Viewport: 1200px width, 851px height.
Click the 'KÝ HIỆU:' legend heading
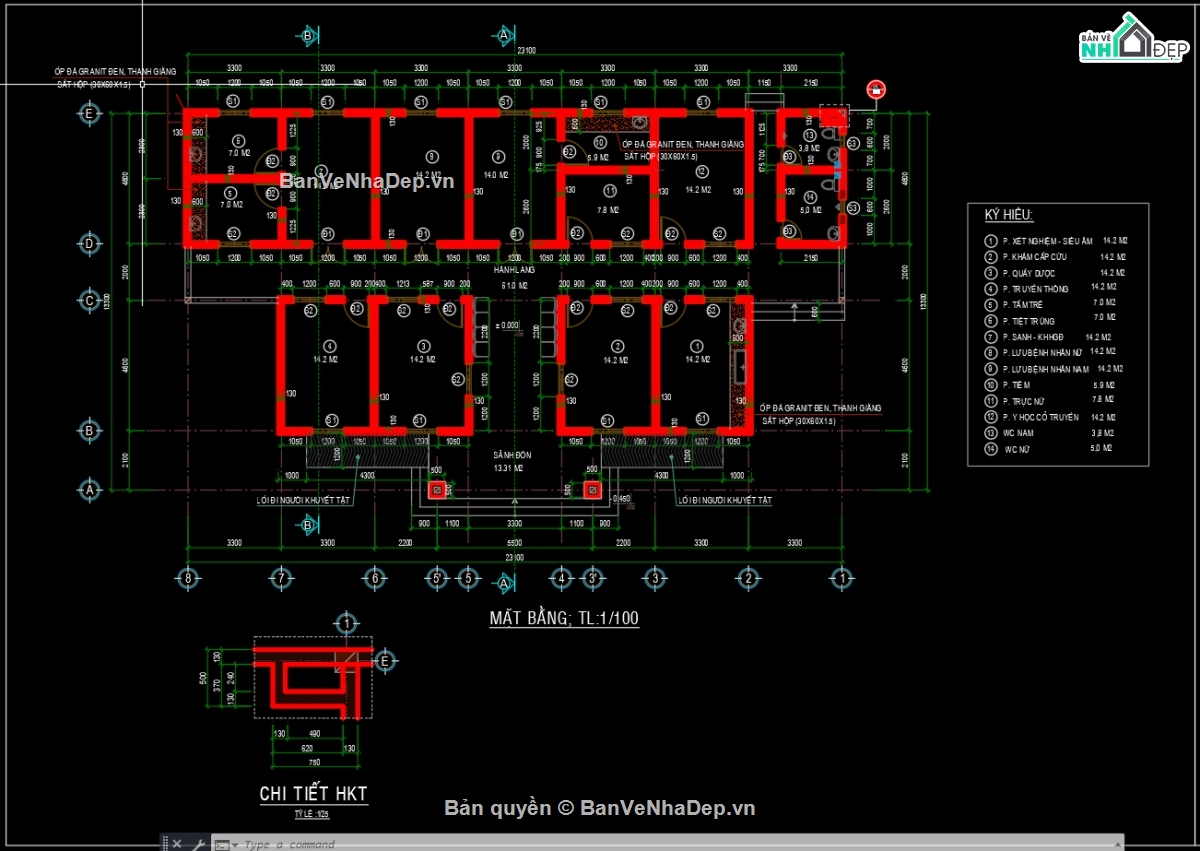pyautogui.click(x=1009, y=215)
